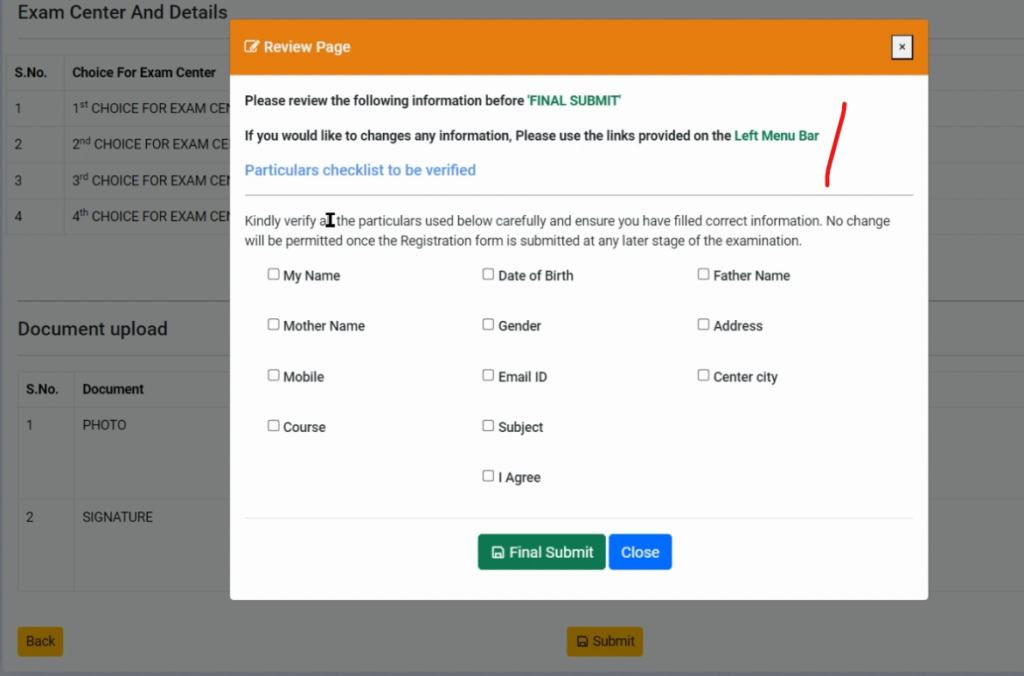Image resolution: width=1024 pixels, height=676 pixels.
Task: Click the yellow Submit button at bottom
Action: [604, 641]
